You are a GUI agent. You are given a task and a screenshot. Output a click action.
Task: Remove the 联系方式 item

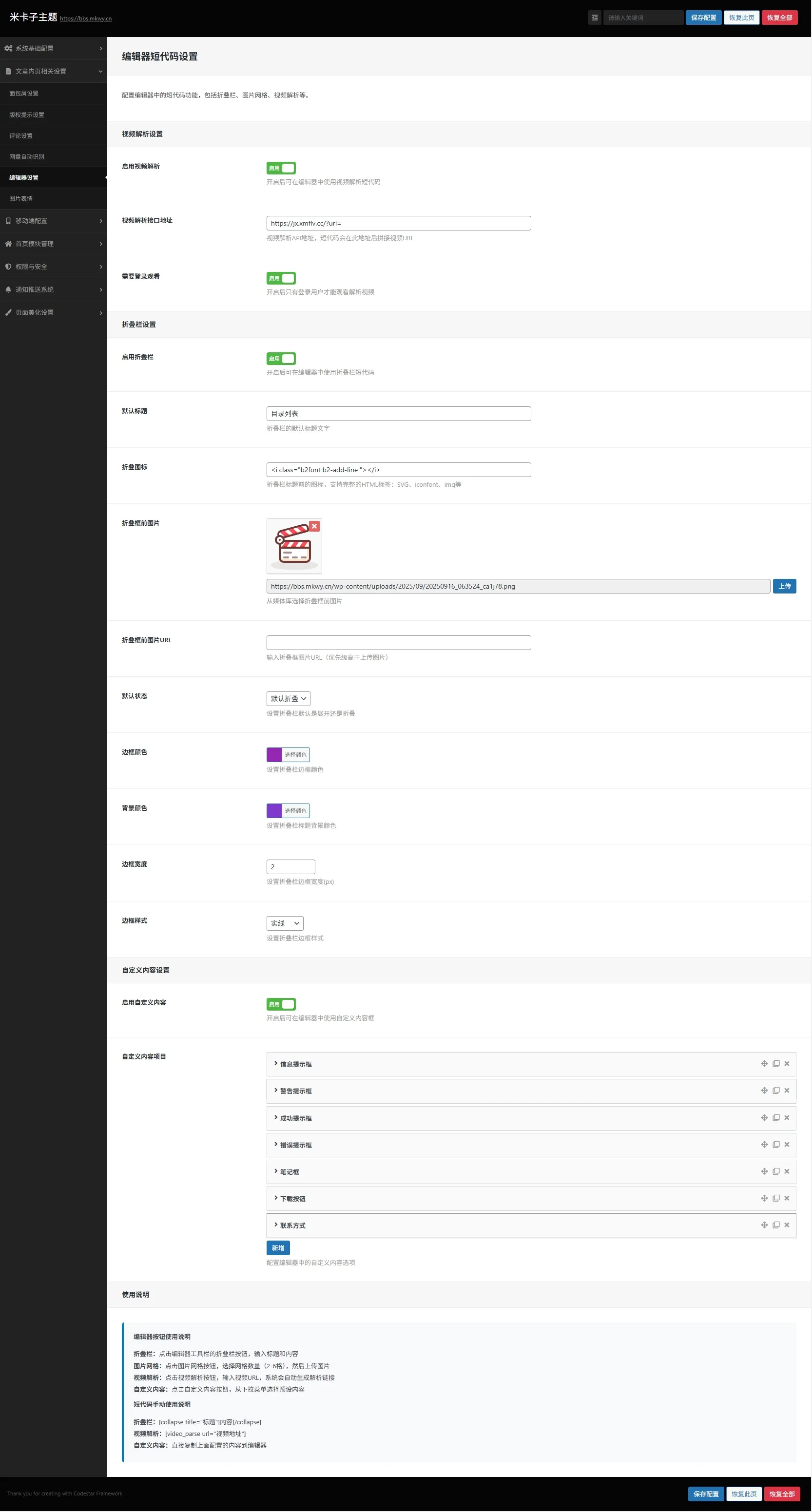pos(787,1225)
